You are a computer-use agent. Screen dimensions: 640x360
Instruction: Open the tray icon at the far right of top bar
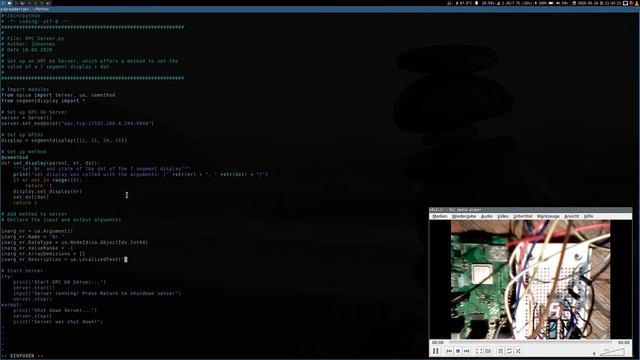click(x=637, y=3)
